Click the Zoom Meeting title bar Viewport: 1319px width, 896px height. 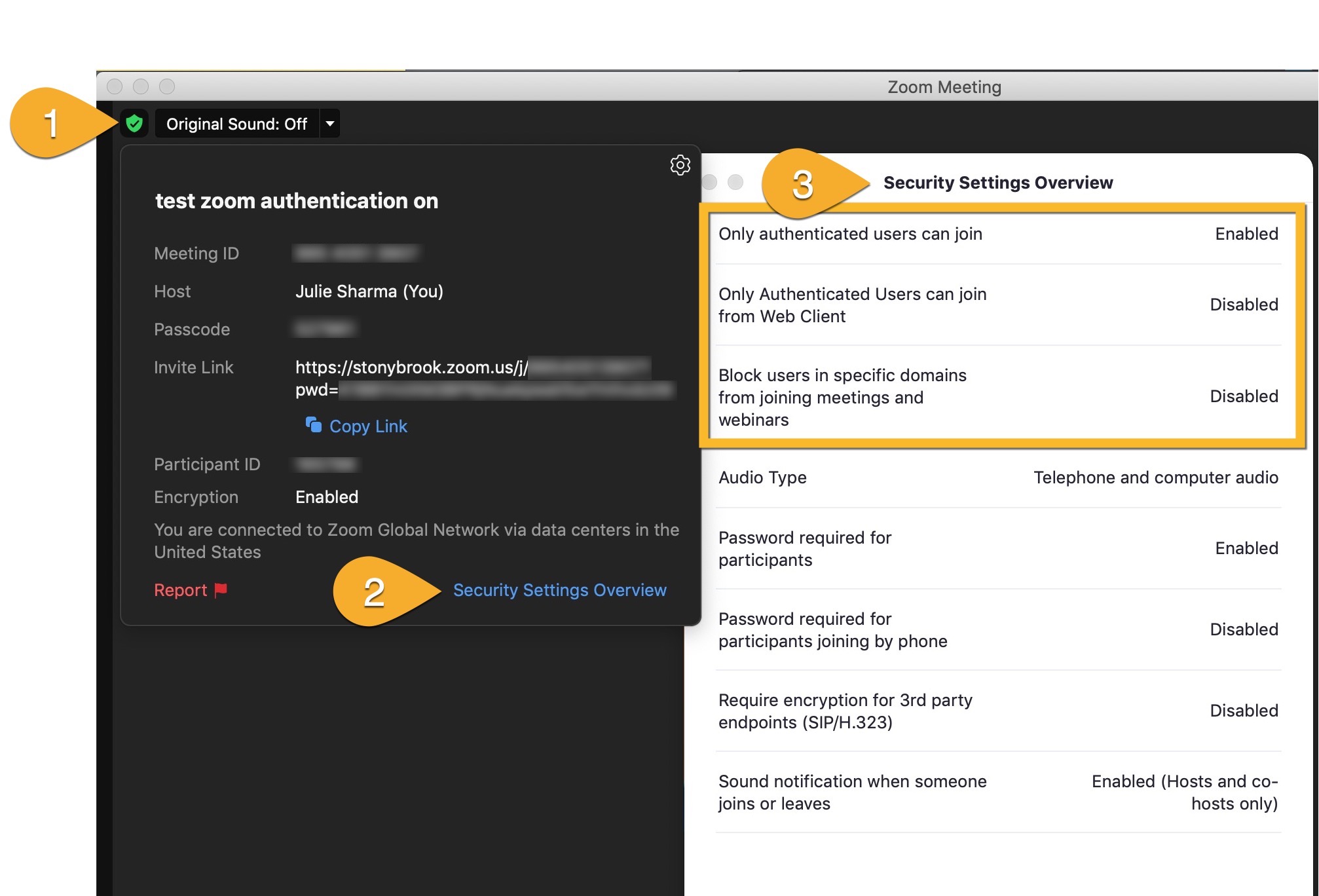point(944,86)
